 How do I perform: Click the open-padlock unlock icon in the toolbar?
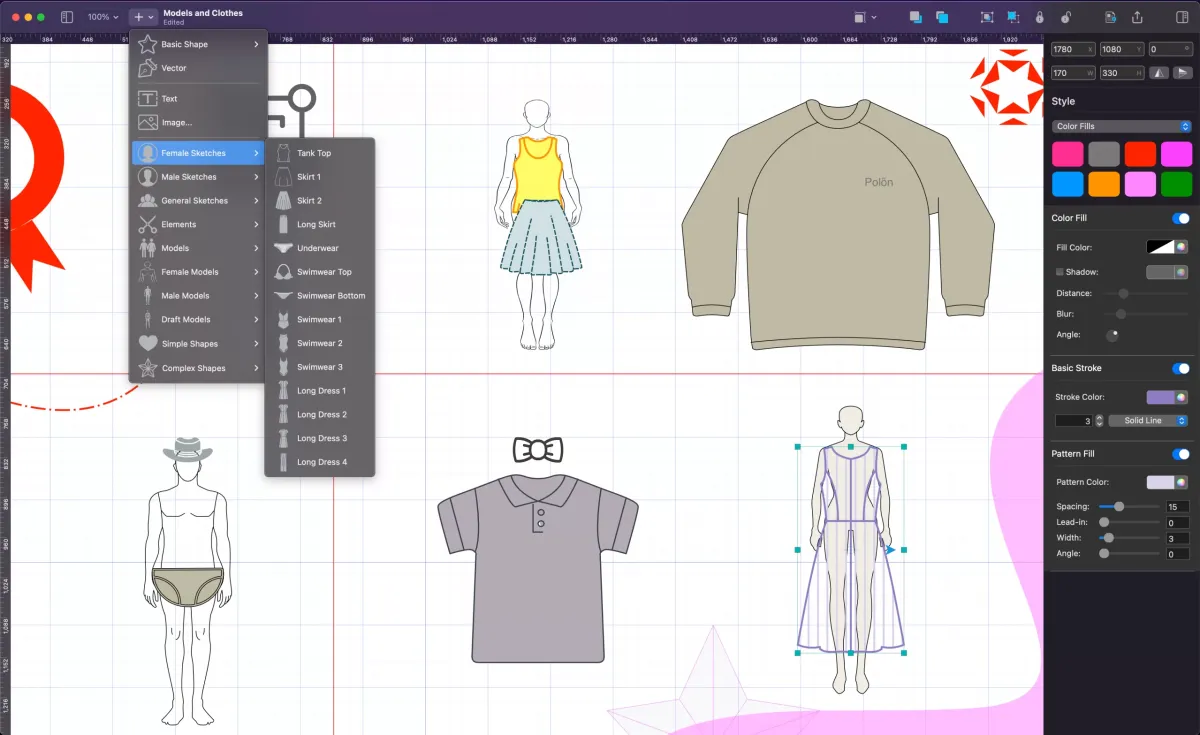(1067, 17)
